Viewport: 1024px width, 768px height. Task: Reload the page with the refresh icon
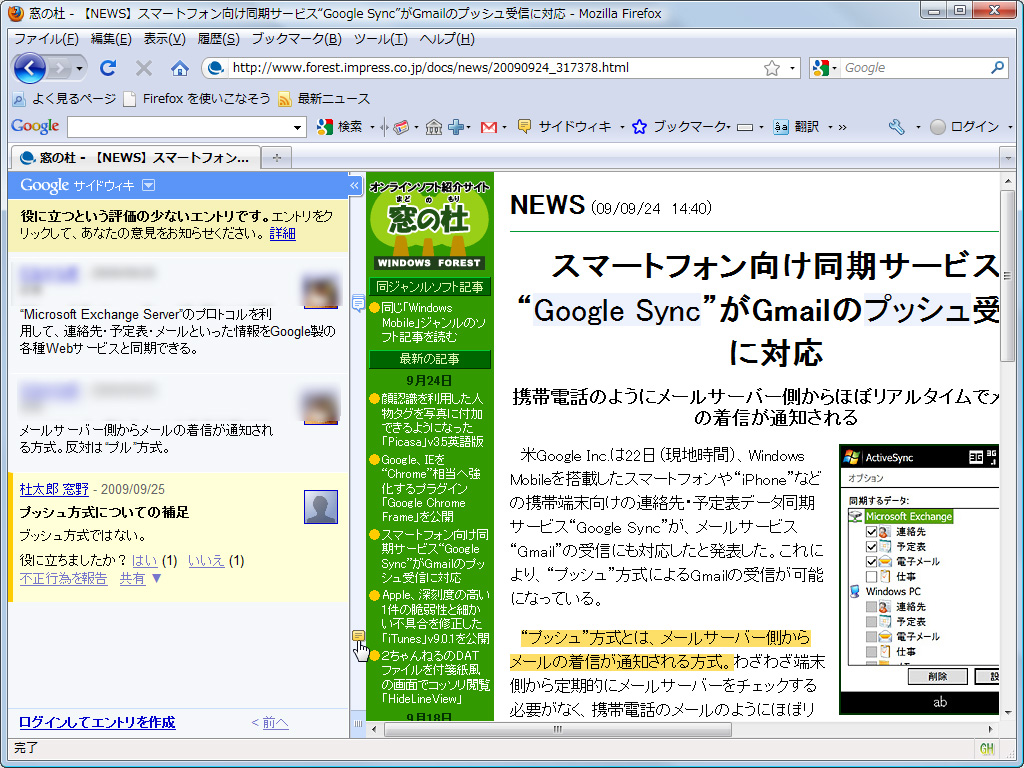(108, 68)
